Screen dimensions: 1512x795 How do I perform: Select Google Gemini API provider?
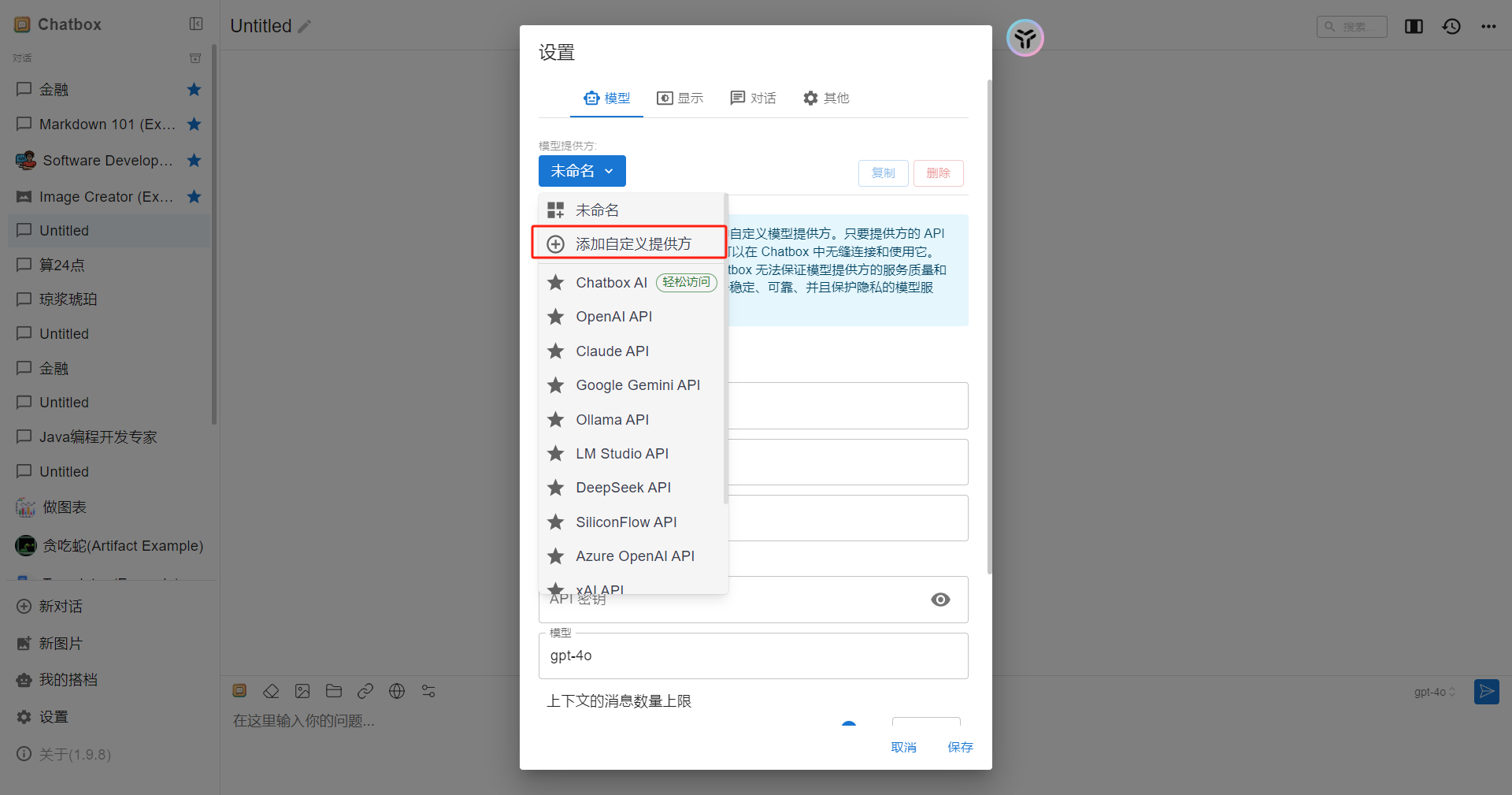coord(632,385)
